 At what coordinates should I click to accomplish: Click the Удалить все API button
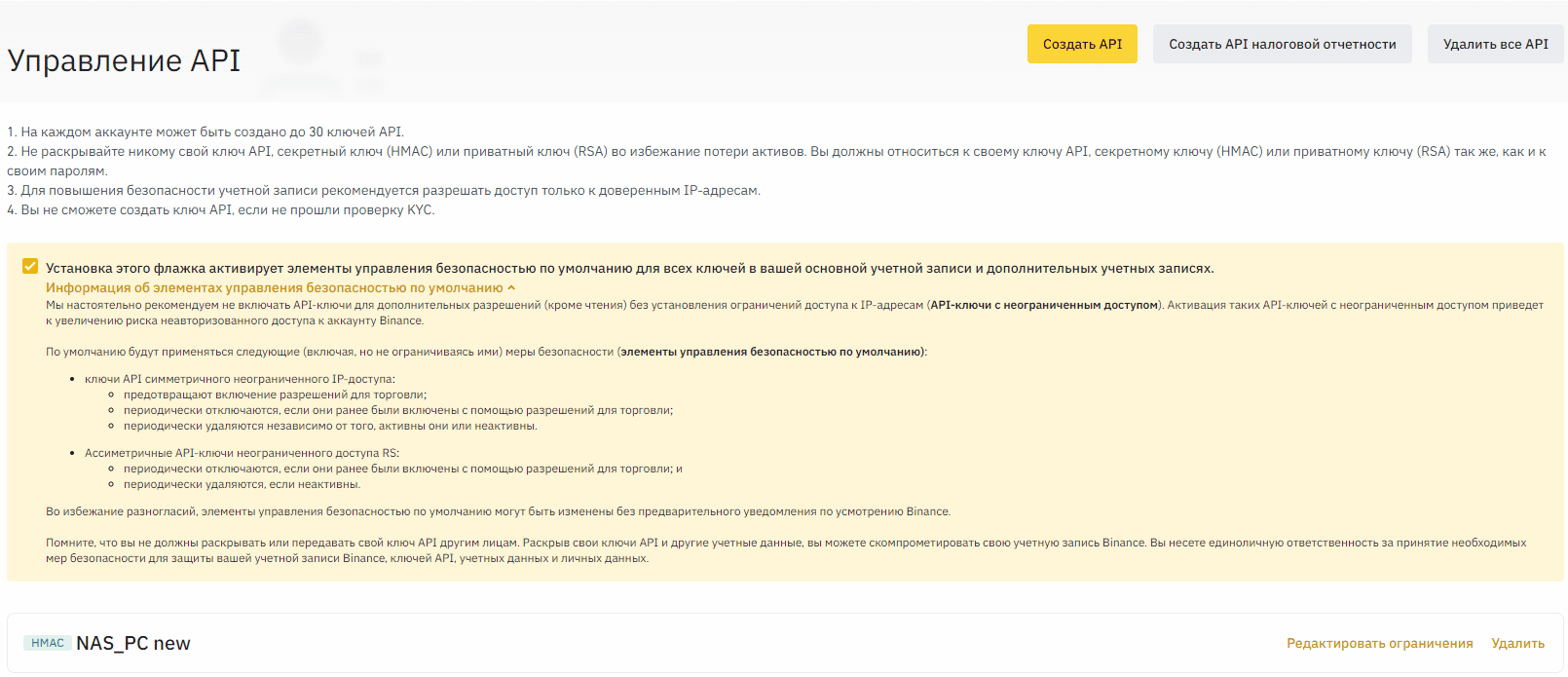(1495, 44)
